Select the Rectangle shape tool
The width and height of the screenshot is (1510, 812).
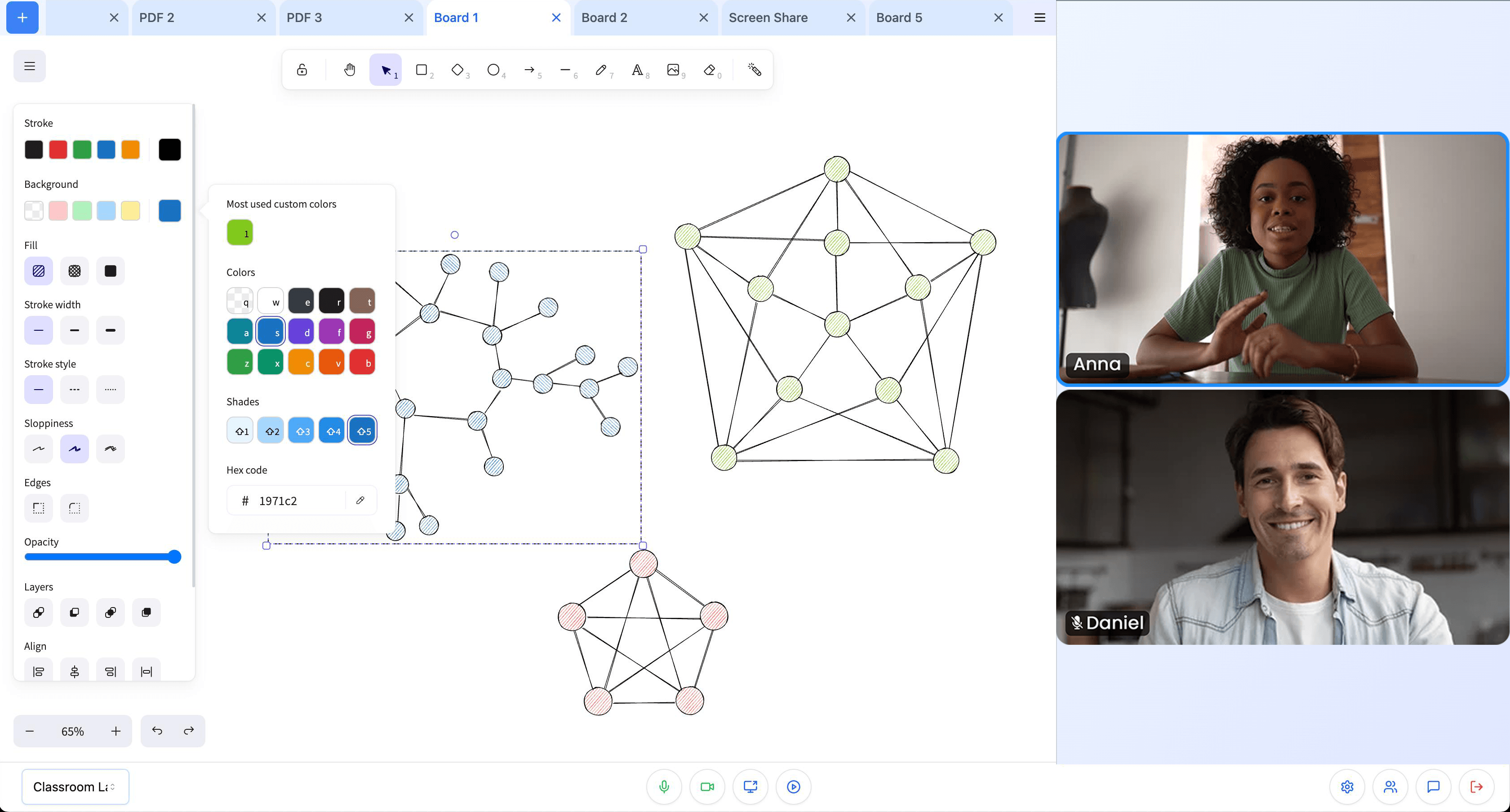point(421,70)
